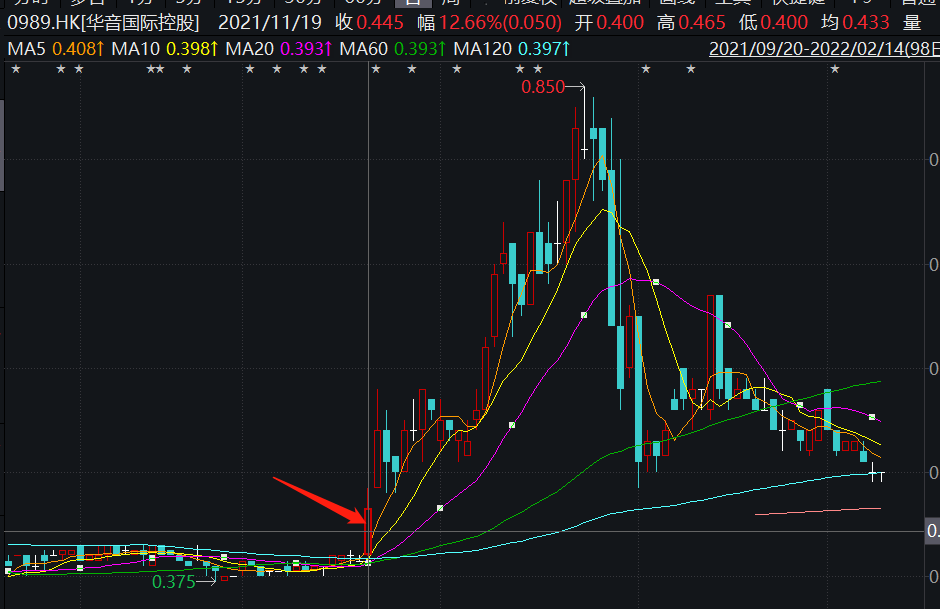Select the highlighted daily period tab
This screenshot has height=609, width=940.
click(413, 2)
